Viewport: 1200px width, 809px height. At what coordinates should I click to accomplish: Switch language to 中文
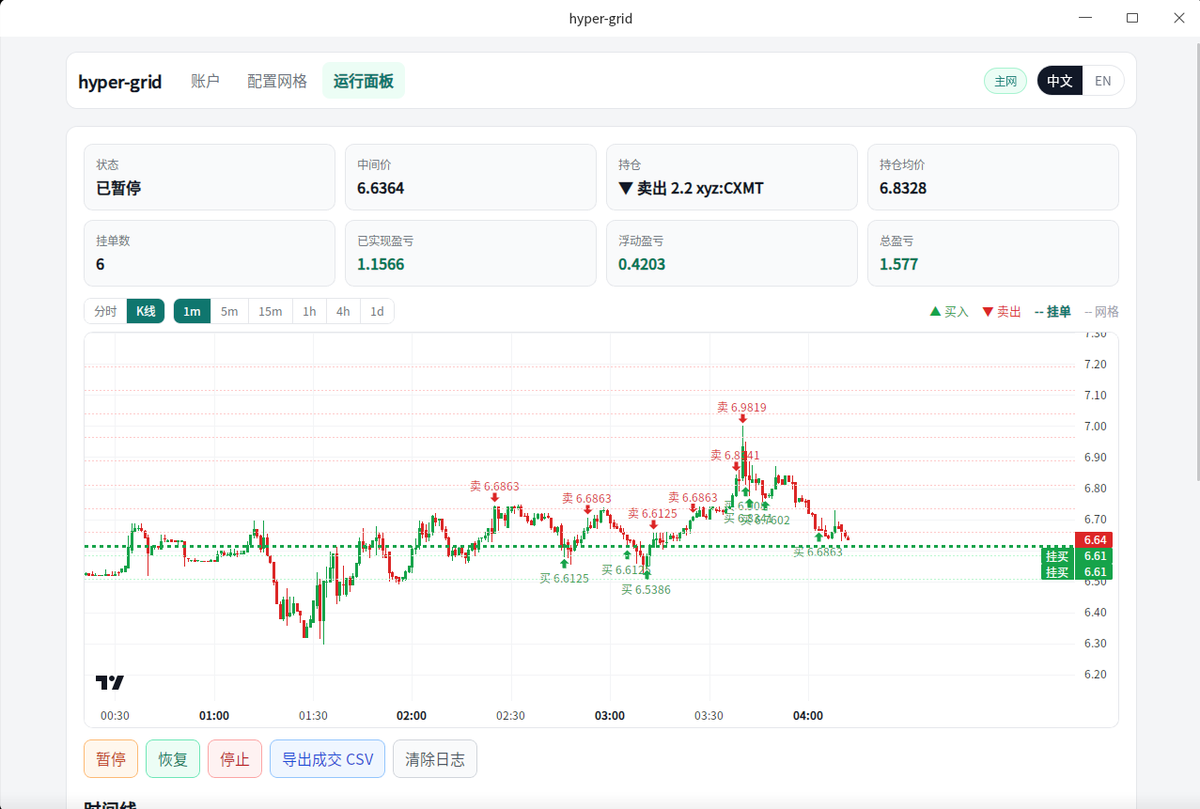[x=1060, y=81]
